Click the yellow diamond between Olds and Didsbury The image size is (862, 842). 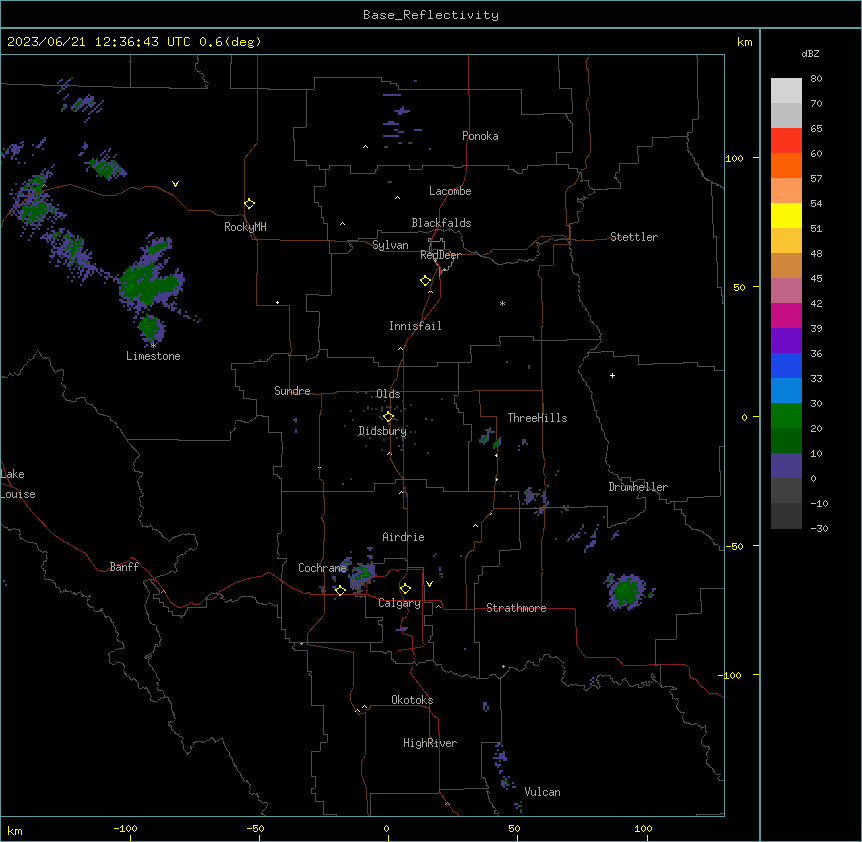[x=389, y=416]
